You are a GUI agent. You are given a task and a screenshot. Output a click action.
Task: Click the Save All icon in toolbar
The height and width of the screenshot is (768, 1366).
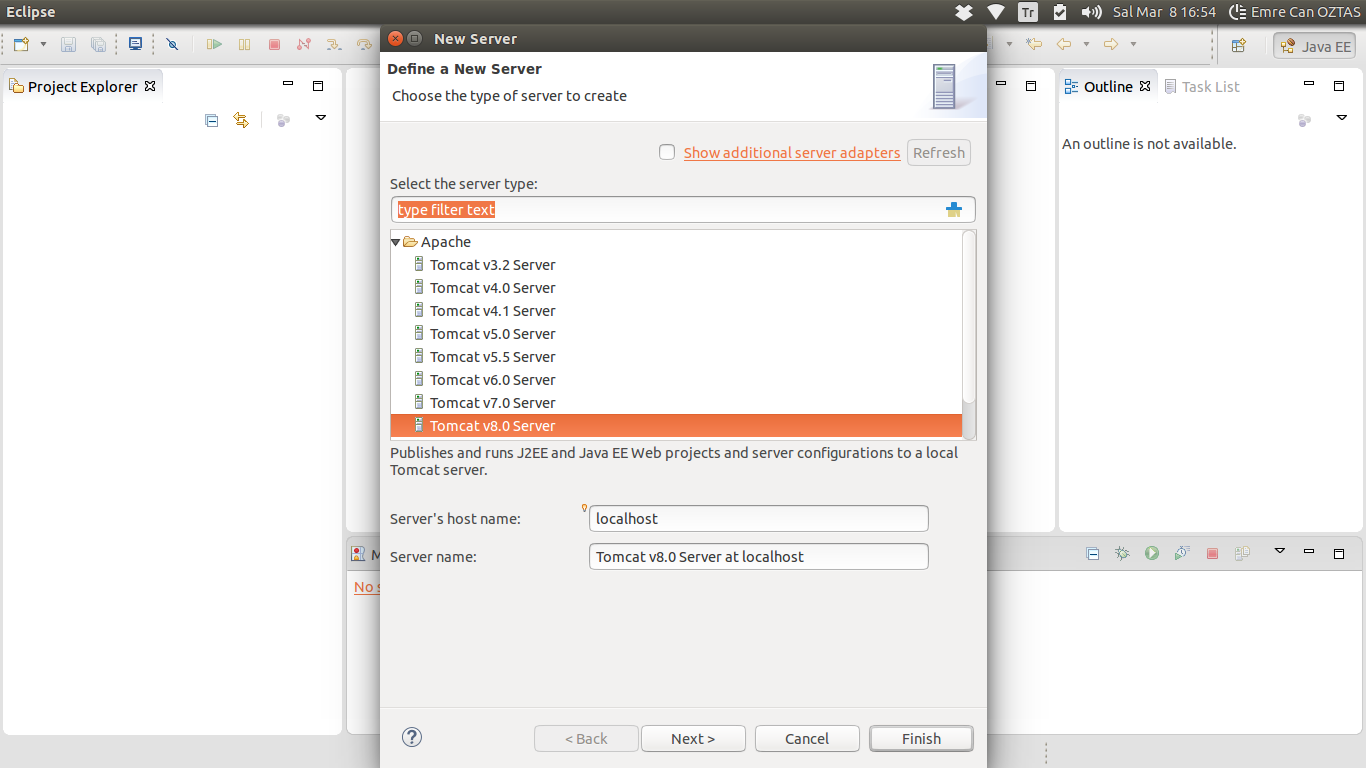(98, 45)
